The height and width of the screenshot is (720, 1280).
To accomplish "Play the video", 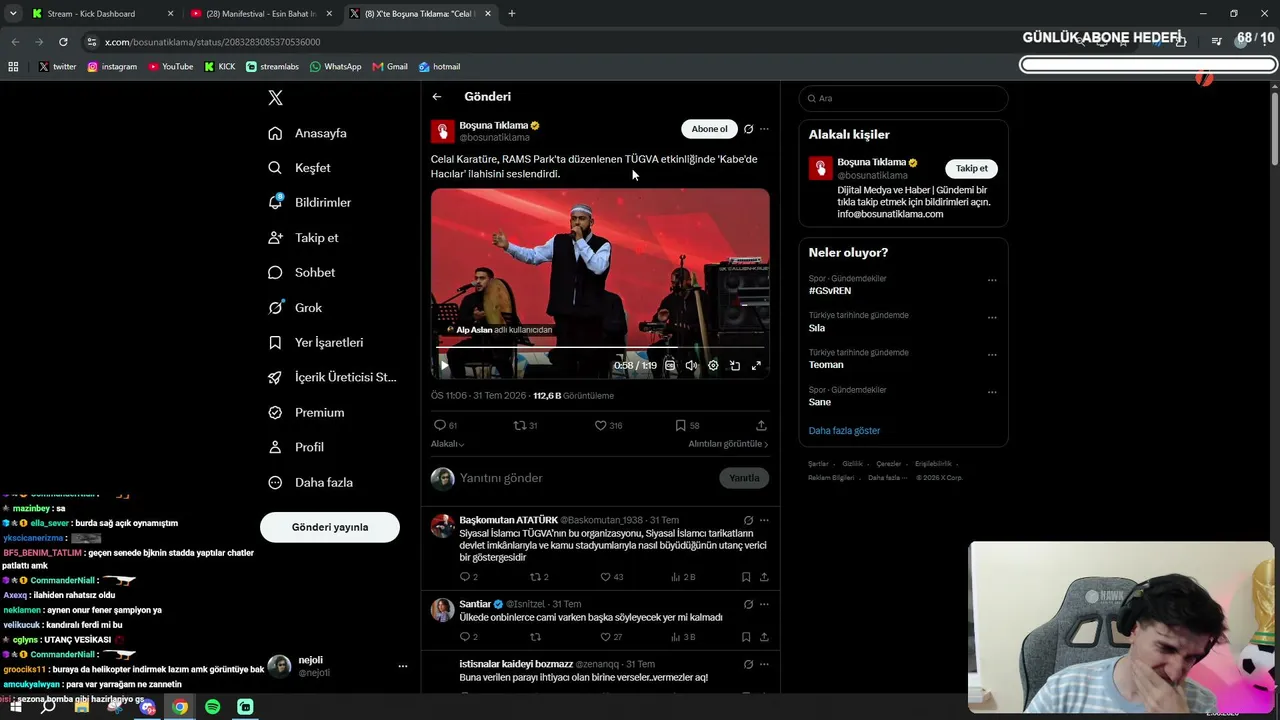I will pos(445,366).
